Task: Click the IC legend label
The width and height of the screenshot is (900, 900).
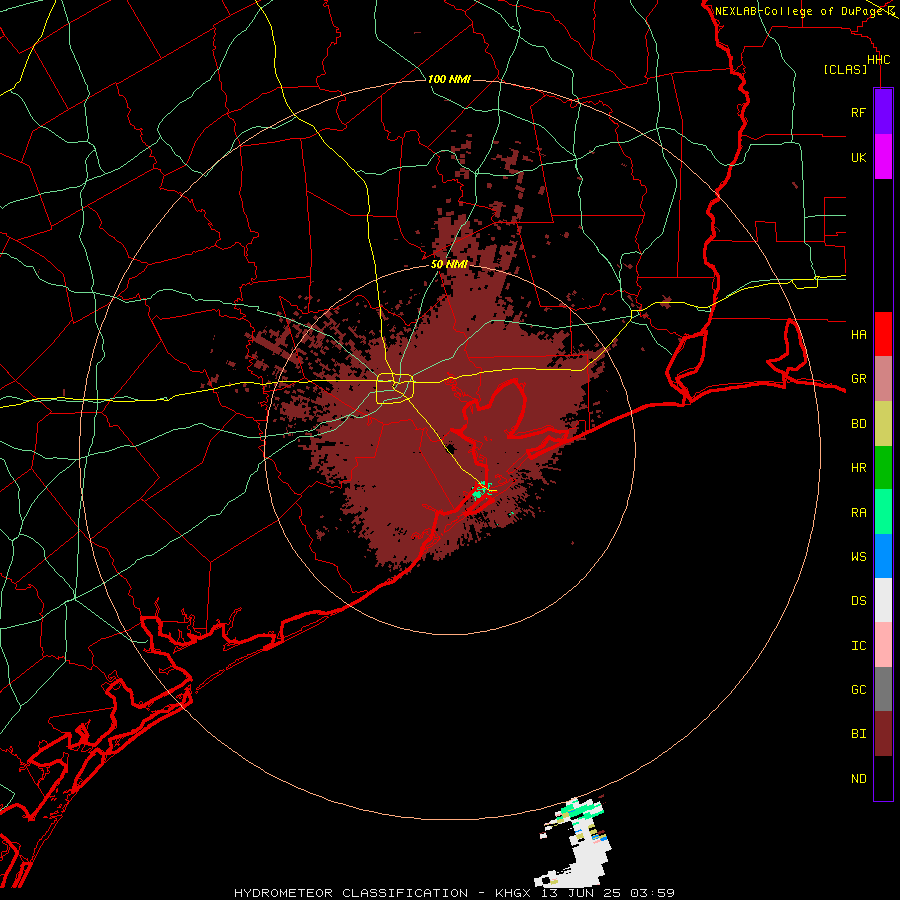Action: point(858,646)
